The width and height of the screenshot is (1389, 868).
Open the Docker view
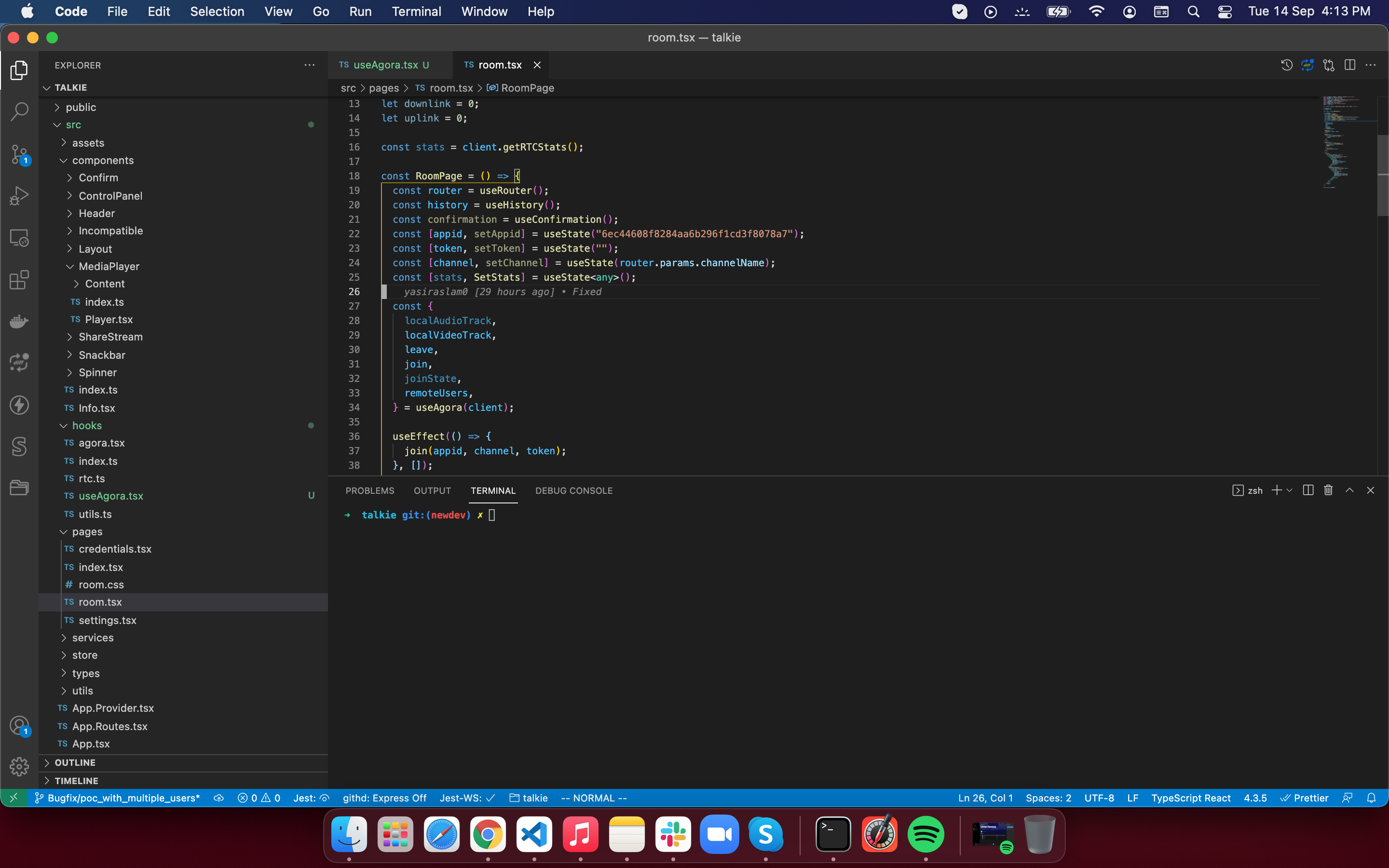point(19,322)
